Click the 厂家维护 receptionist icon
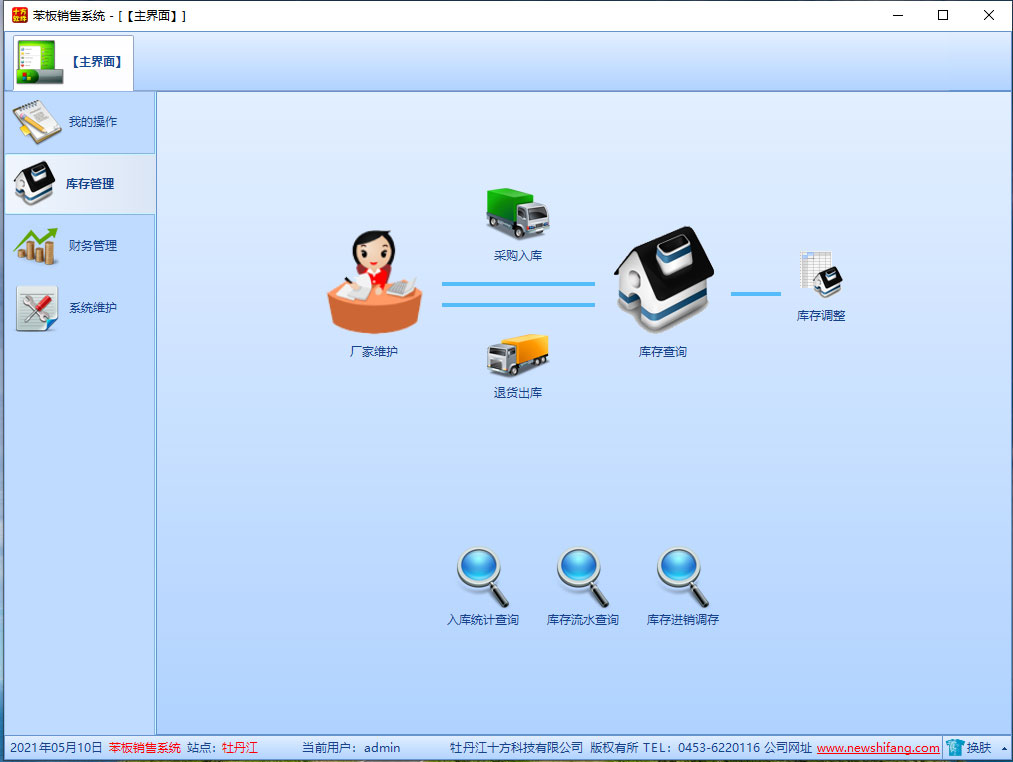 [x=374, y=283]
